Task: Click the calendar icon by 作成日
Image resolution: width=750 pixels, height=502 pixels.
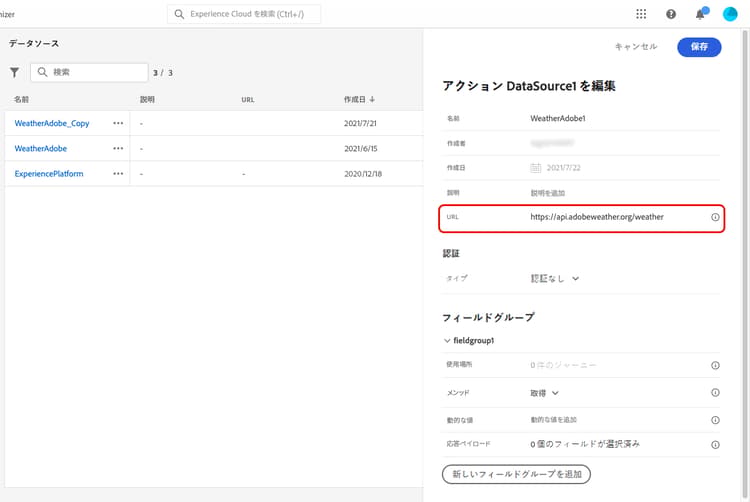Action: coord(536,168)
